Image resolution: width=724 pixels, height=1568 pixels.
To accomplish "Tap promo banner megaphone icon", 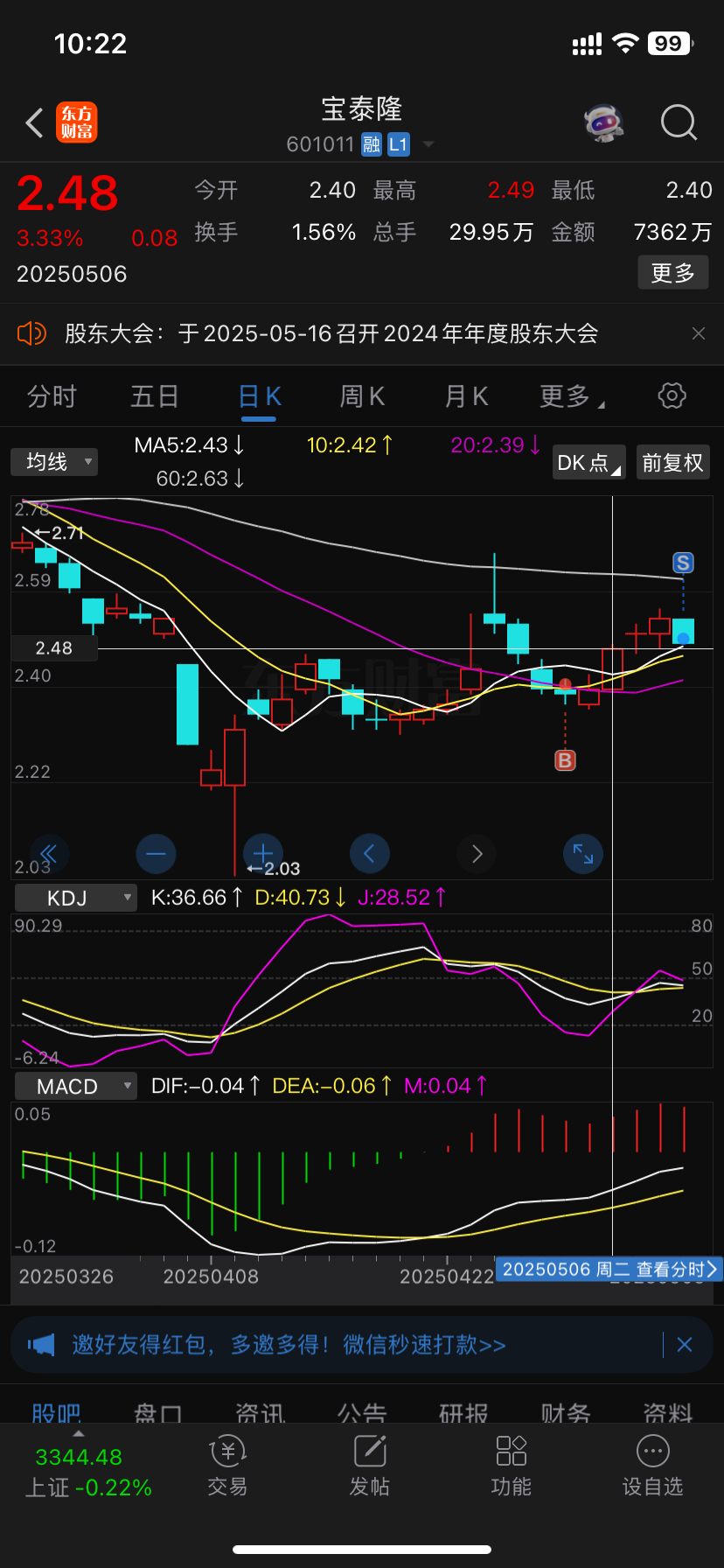I will tap(41, 1344).
